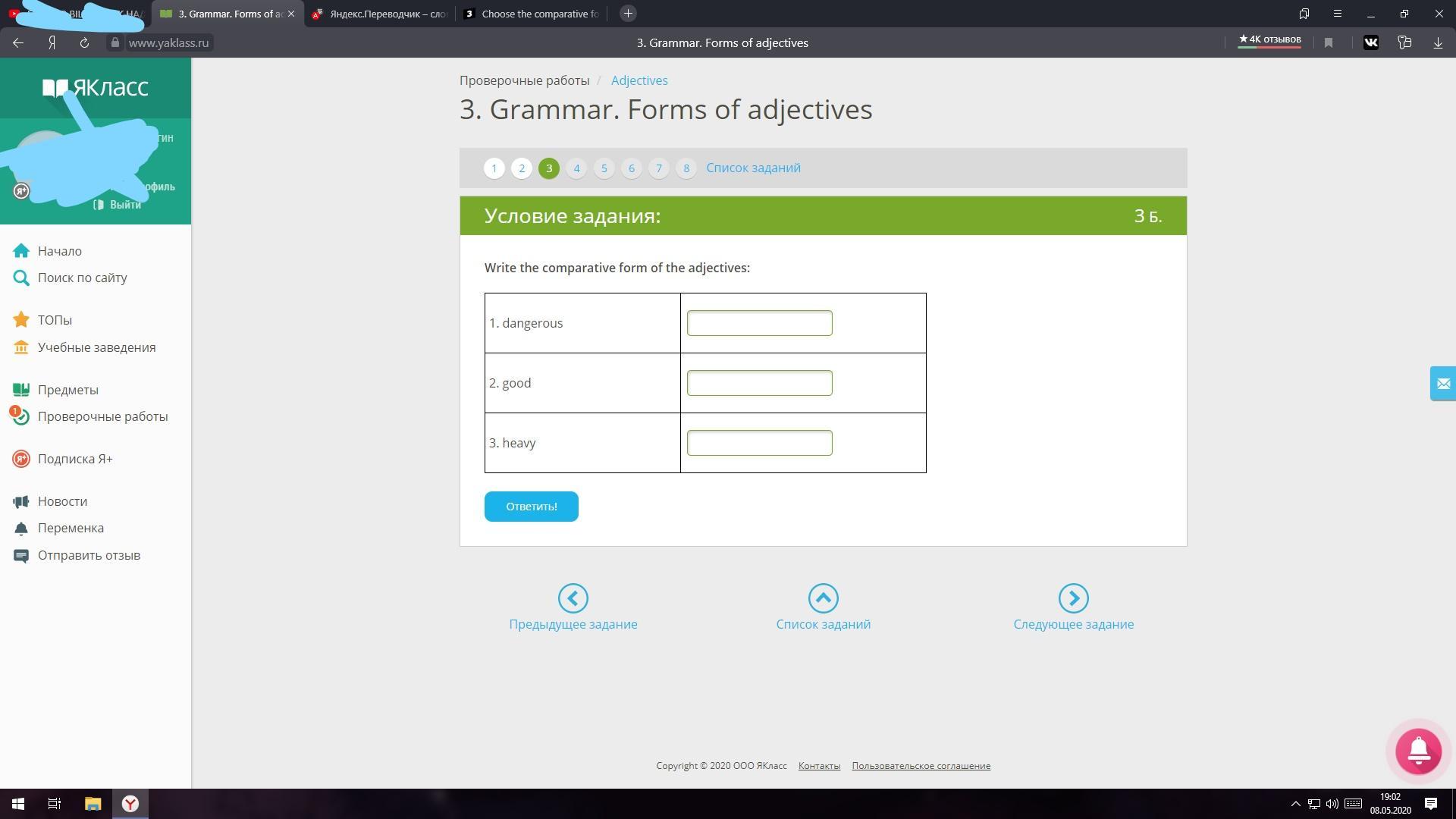Viewport: 1456px width, 819px height.
Task: Open the downloads arrow icon
Action: [x=1438, y=43]
